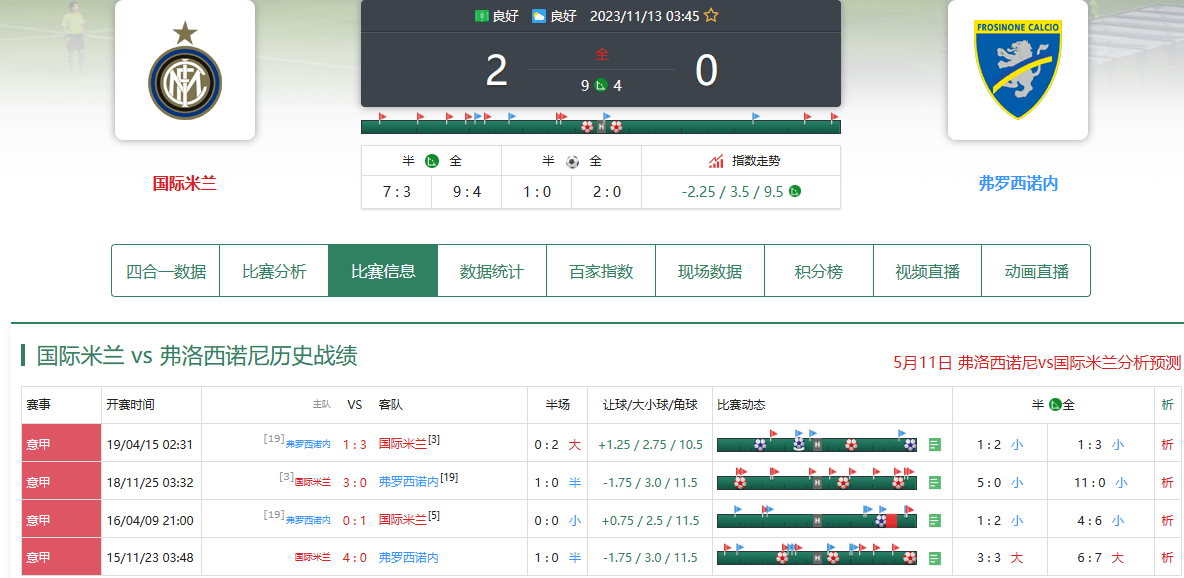Click the Frosinone Calcio team crest
The height and width of the screenshot is (578, 1184).
[1017, 70]
